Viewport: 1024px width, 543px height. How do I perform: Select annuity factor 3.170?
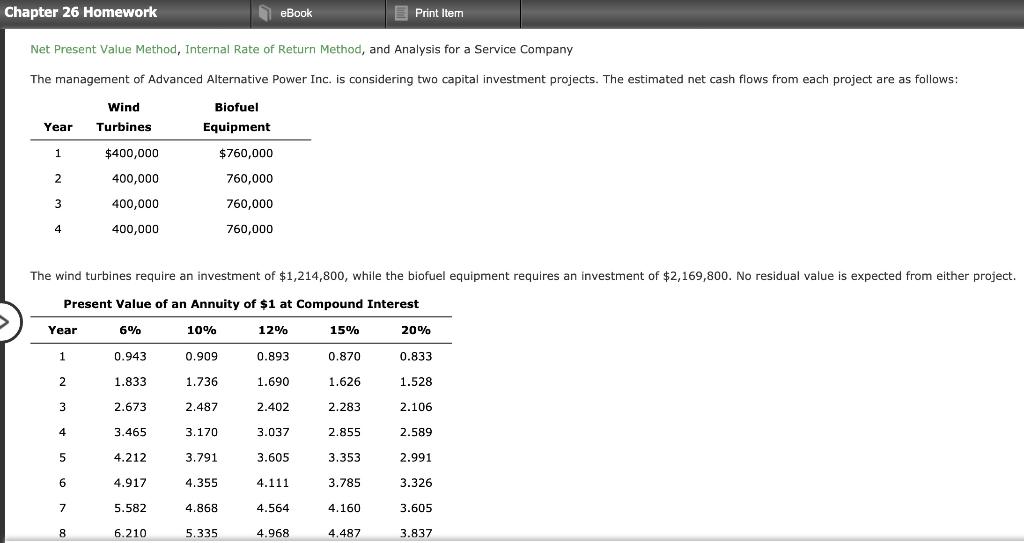point(201,433)
